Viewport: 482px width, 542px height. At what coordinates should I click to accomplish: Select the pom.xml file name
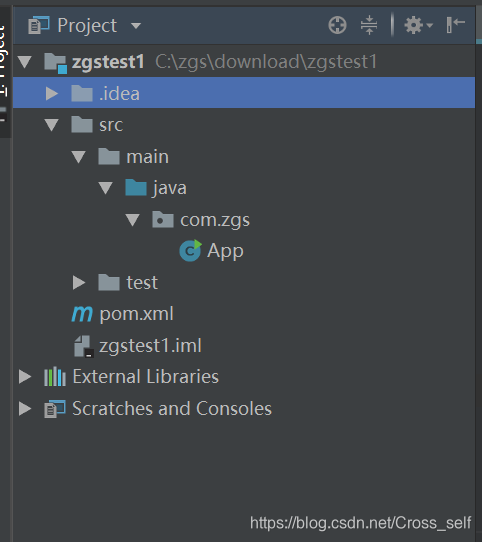[137, 314]
